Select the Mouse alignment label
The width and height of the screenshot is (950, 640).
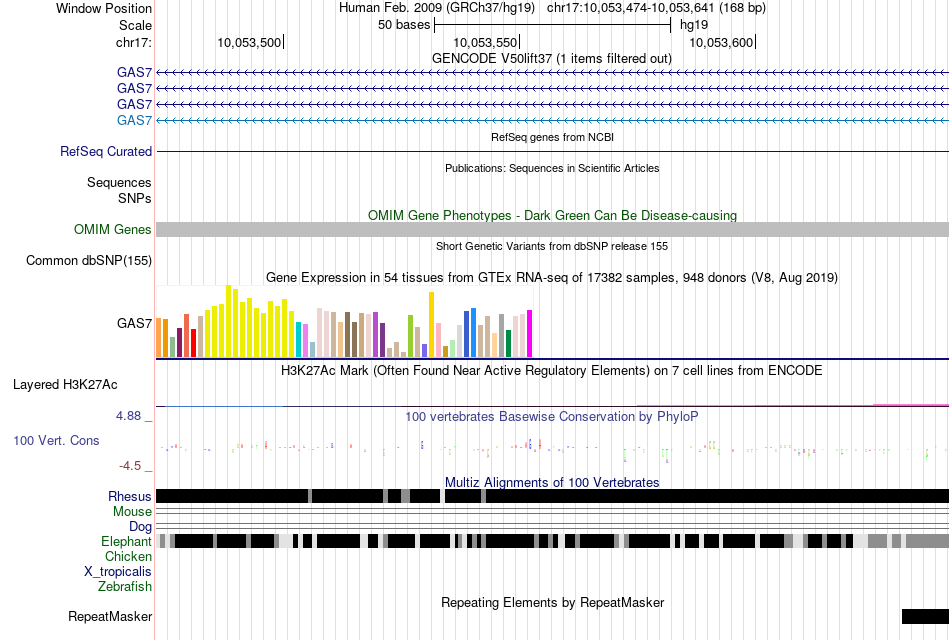(x=132, y=512)
